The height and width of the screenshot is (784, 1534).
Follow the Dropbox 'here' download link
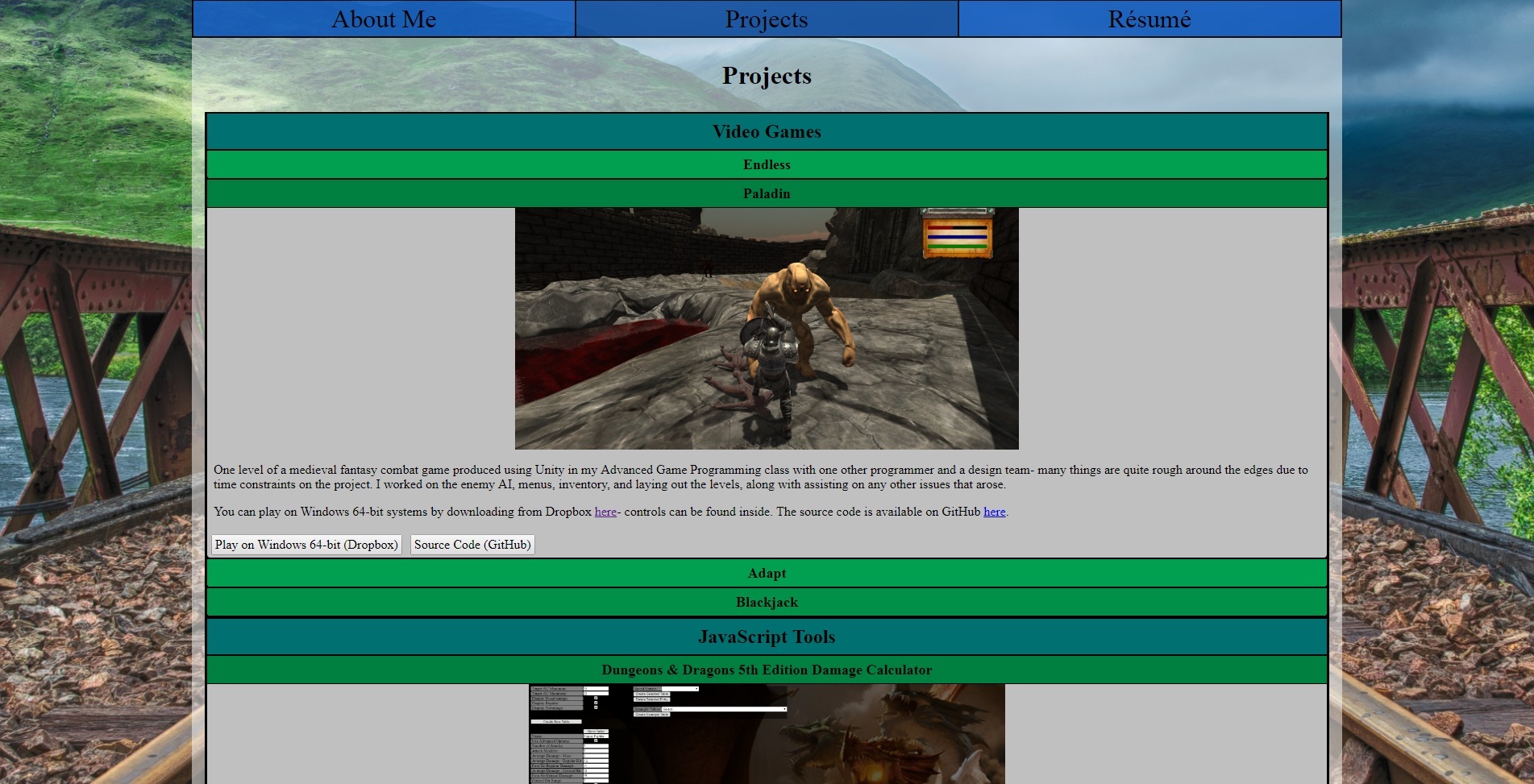pyautogui.click(x=605, y=512)
